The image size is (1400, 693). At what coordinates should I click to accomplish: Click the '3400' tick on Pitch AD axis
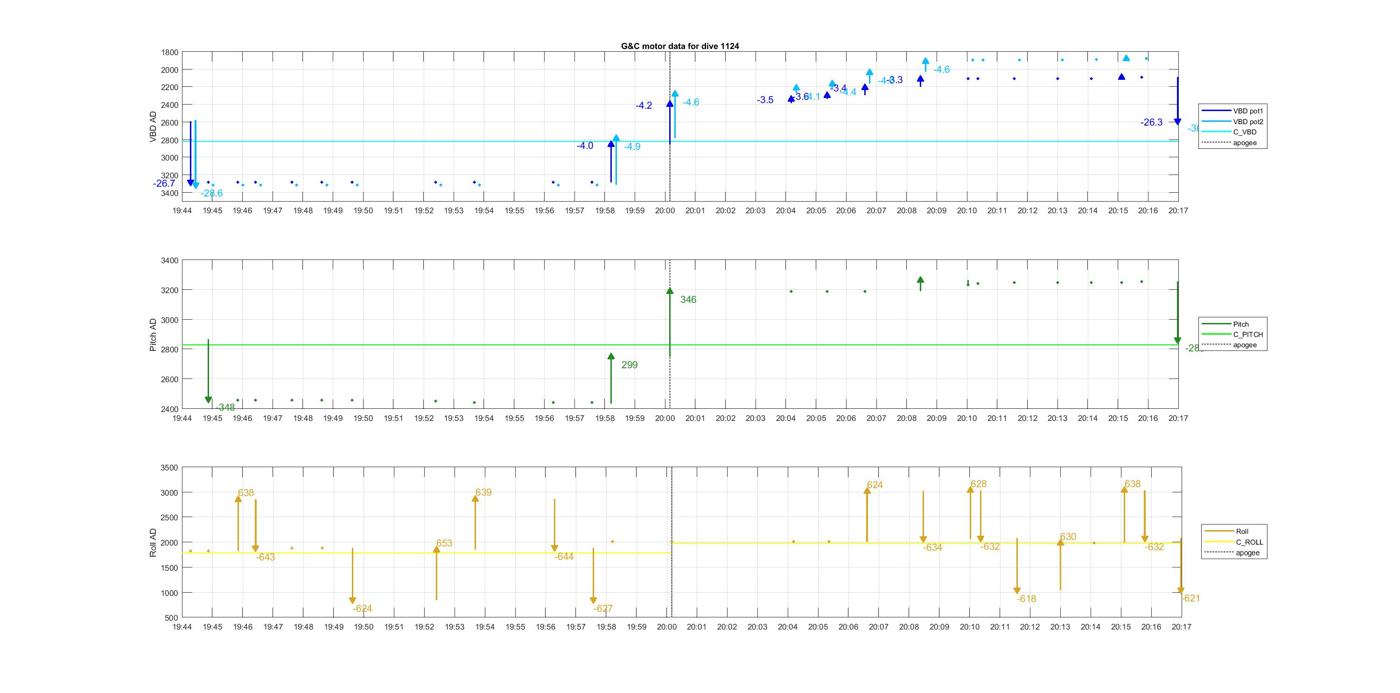170,261
